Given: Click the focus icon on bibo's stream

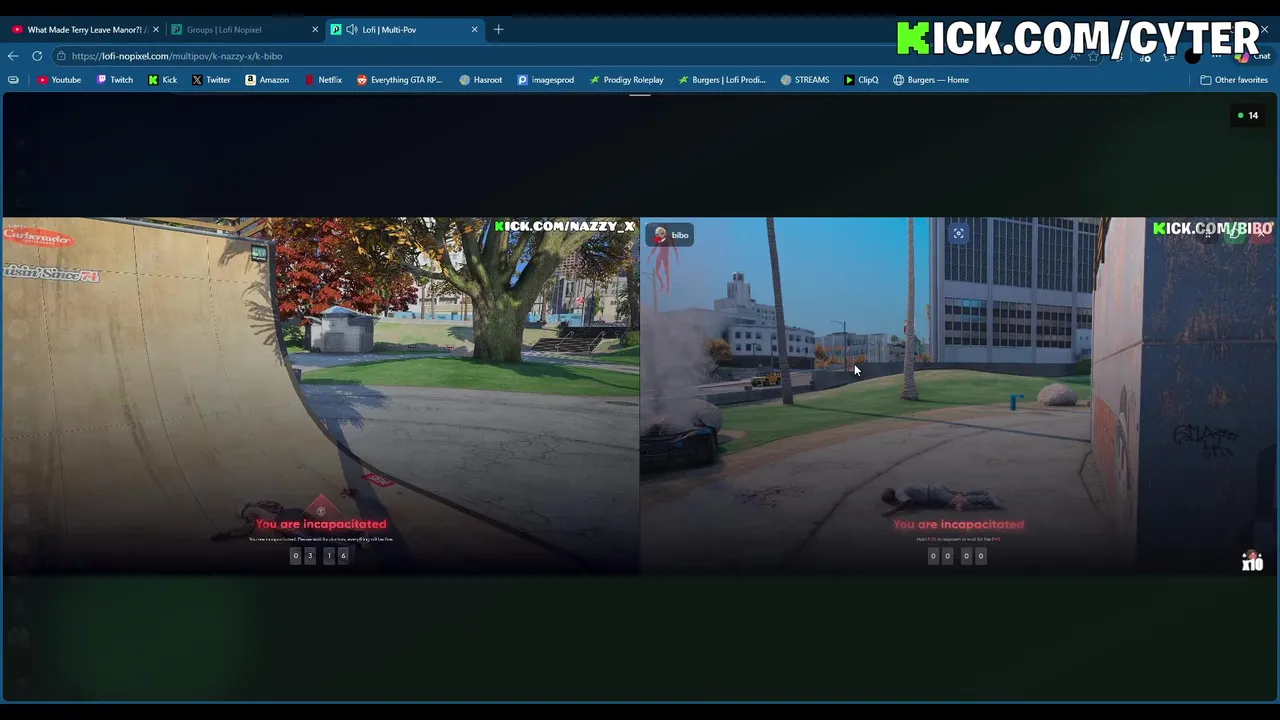Looking at the screenshot, I should 958,234.
